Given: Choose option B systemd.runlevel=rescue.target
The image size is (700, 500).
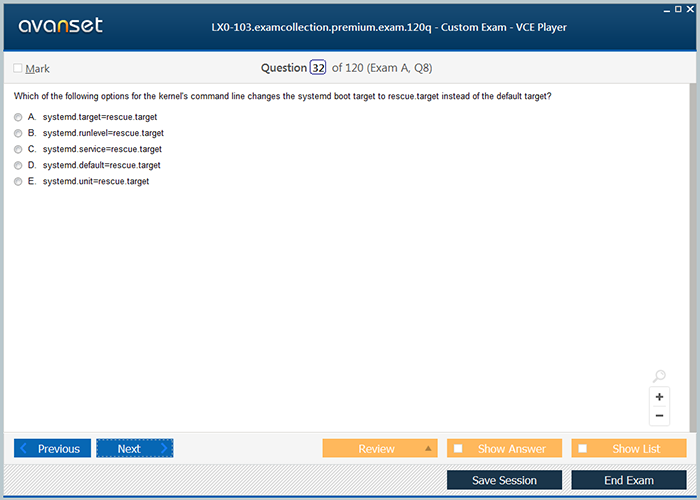Looking at the screenshot, I should tap(18, 133).
